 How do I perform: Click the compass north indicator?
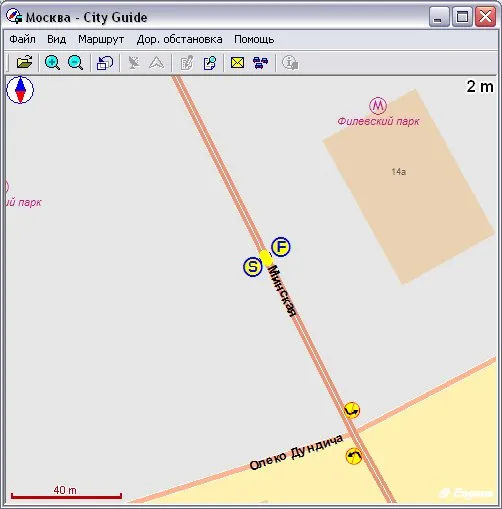[20, 90]
